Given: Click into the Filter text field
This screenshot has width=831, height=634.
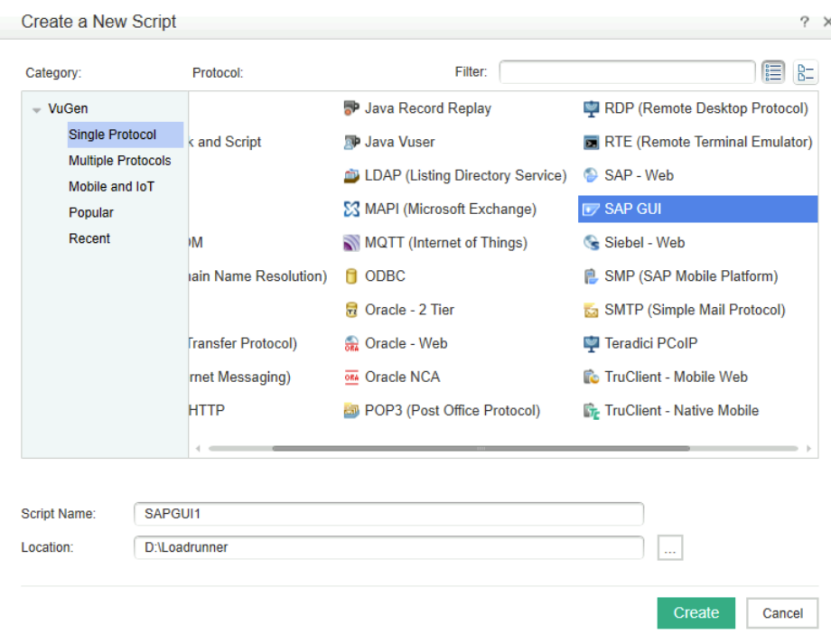Looking at the screenshot, I should [627, 72].
